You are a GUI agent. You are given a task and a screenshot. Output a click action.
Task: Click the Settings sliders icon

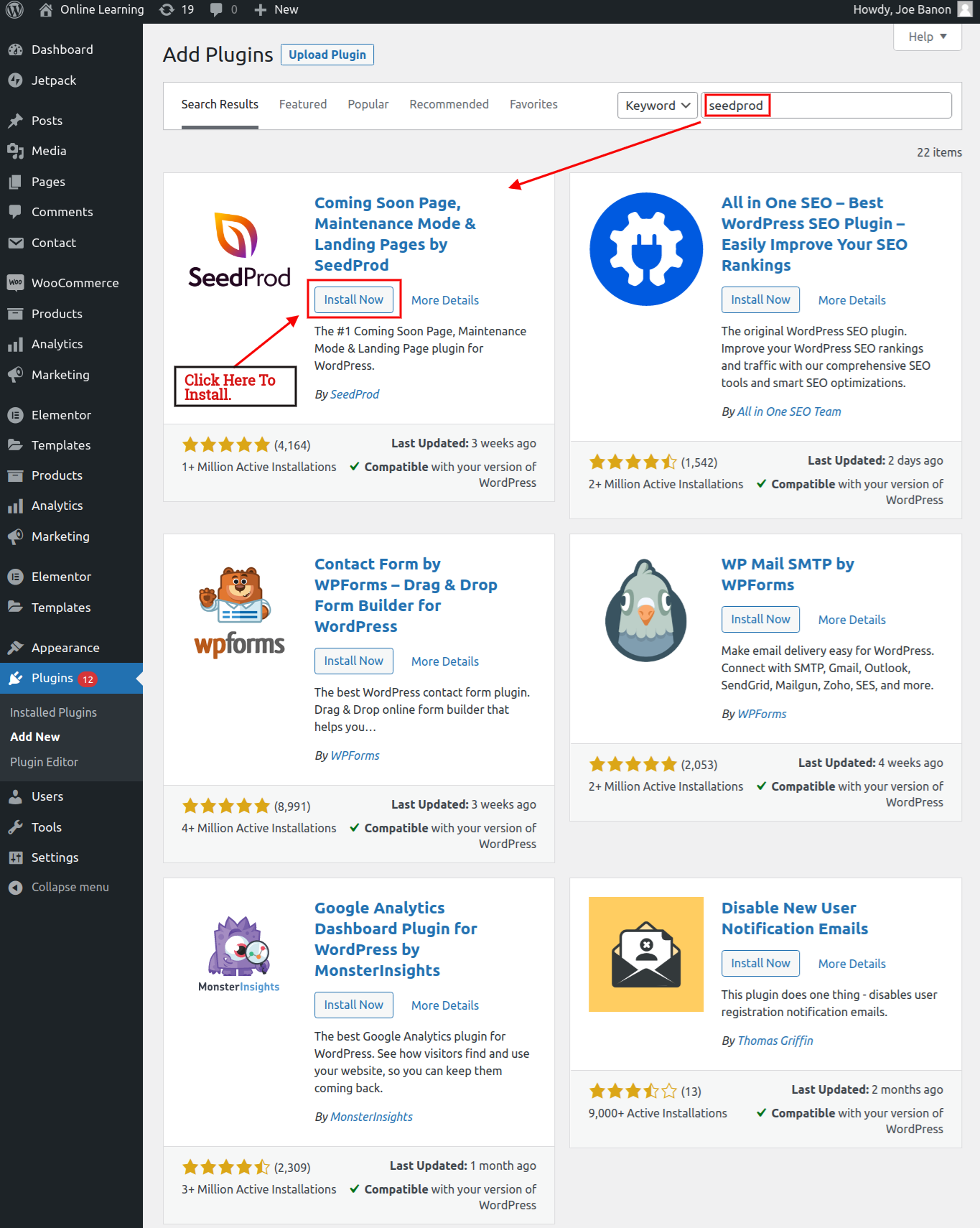[15, 857]
